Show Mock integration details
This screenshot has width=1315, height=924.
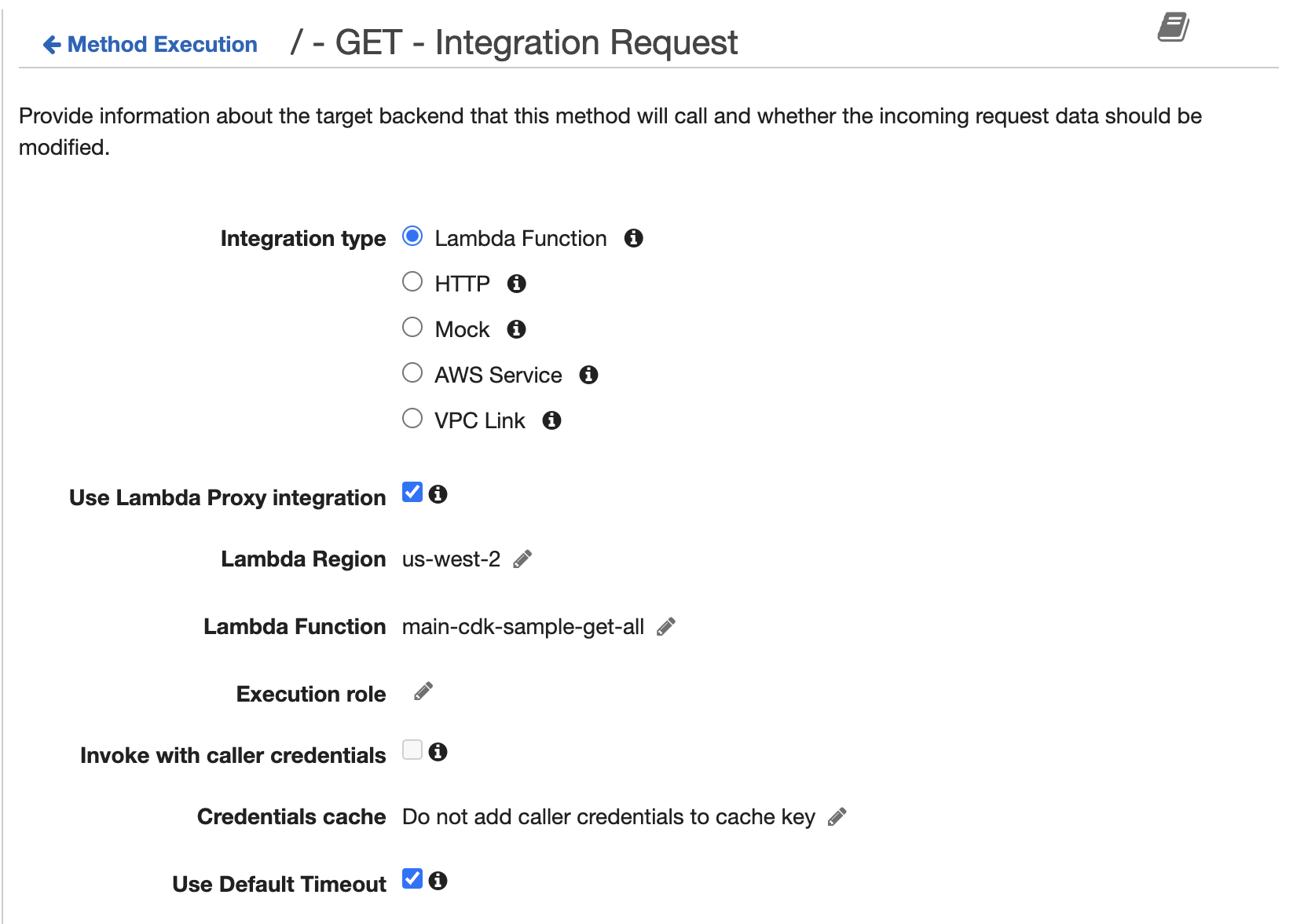point(516,329)
